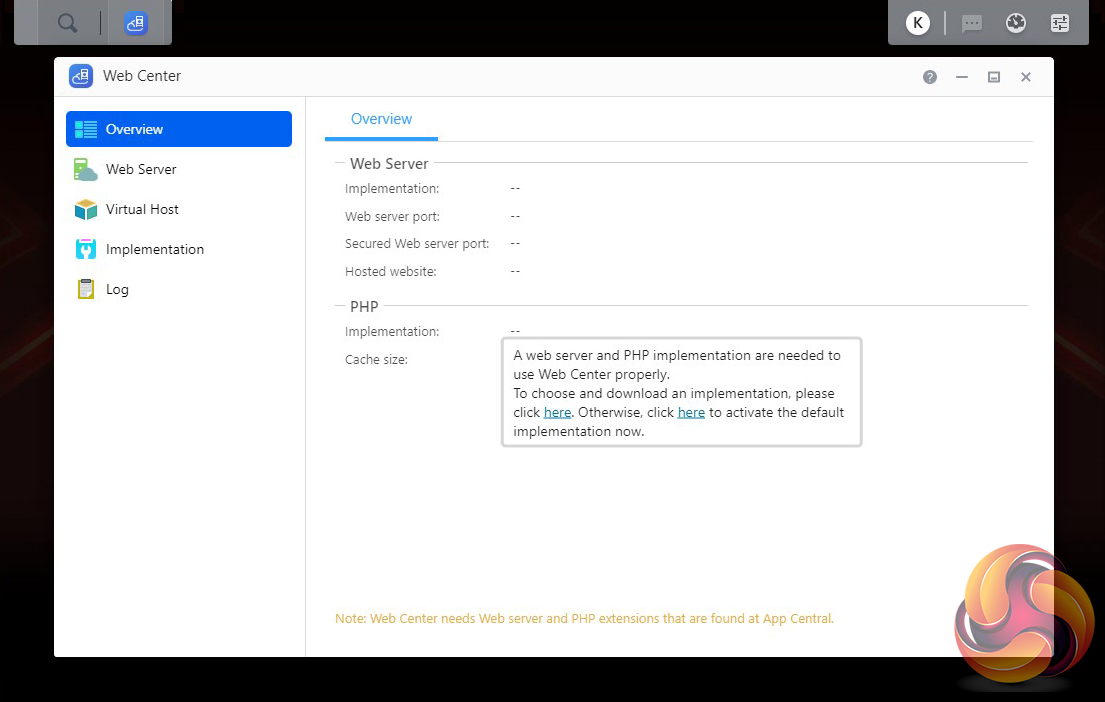The width and height of the screenshot is (1105, 702).
Task: Open the user account K avatar
Action: [918, 23]
